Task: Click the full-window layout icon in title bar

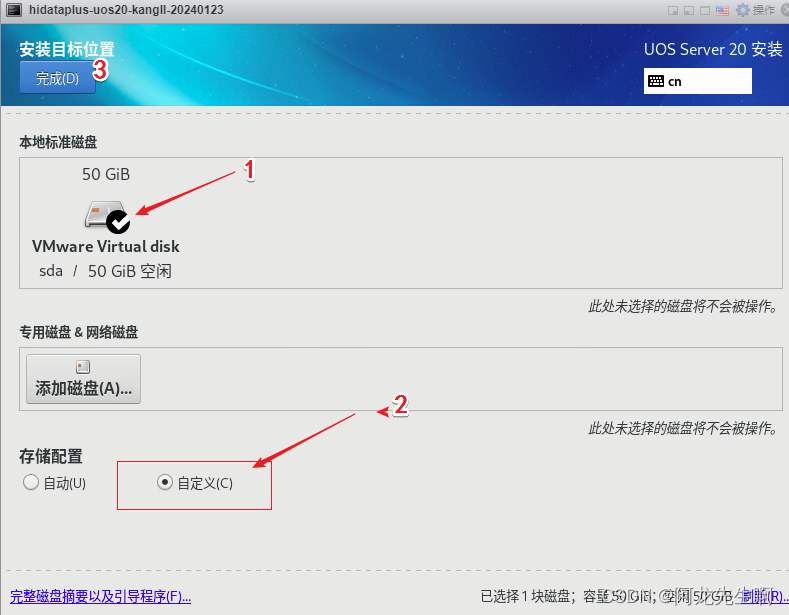Action: click(705, 11)
